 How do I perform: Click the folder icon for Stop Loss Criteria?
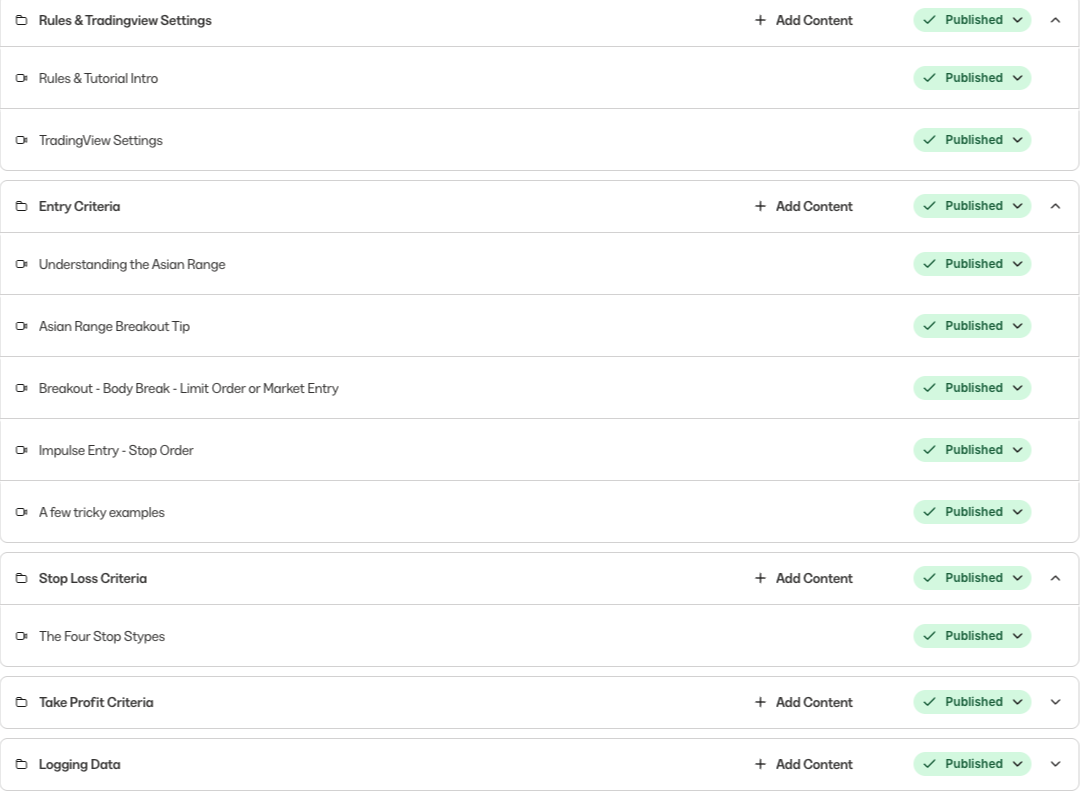21,578
